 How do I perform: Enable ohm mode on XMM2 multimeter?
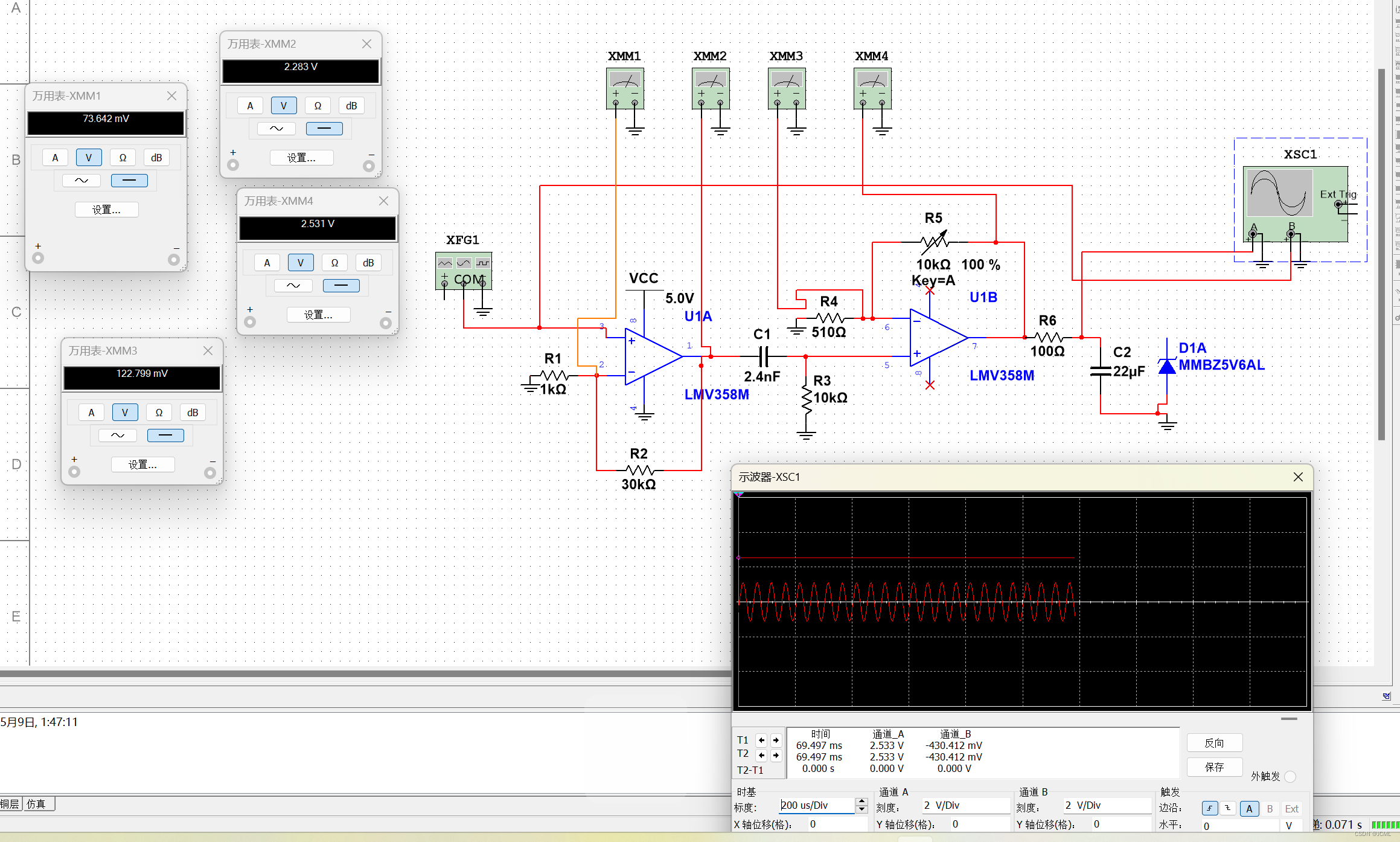coord(318,106)
